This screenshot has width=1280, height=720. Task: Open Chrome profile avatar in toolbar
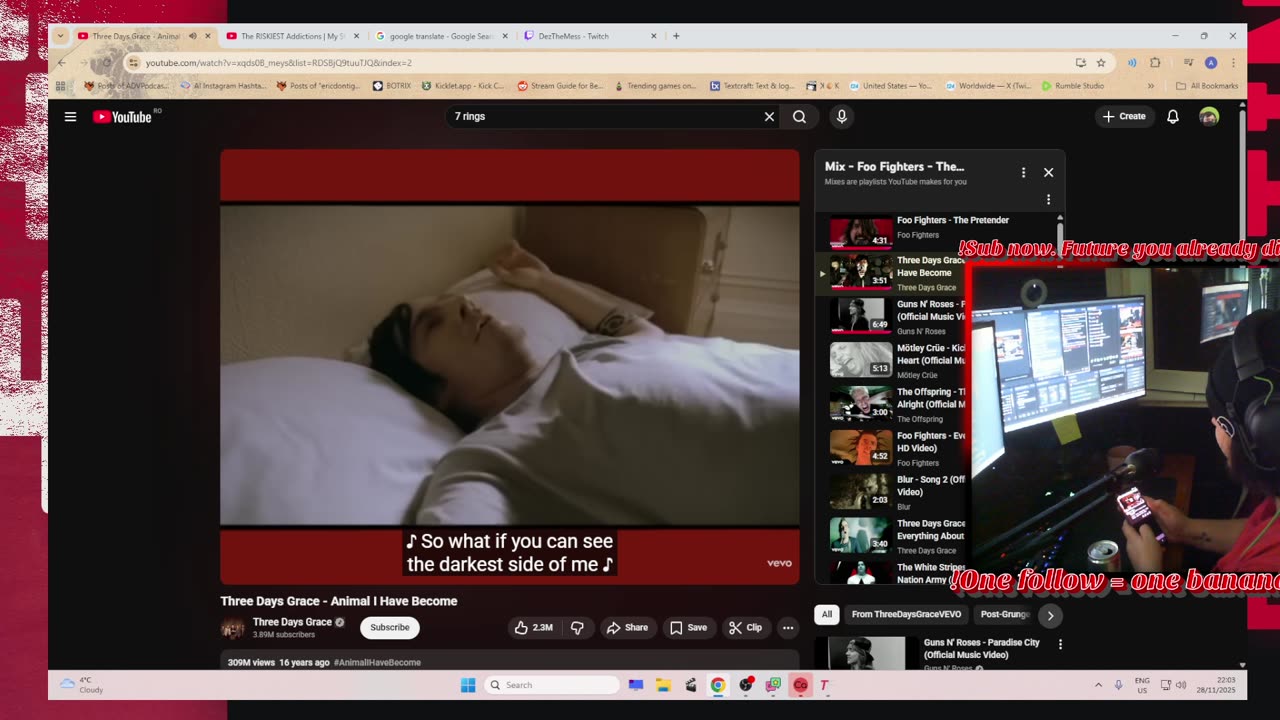coord(1211,63)
